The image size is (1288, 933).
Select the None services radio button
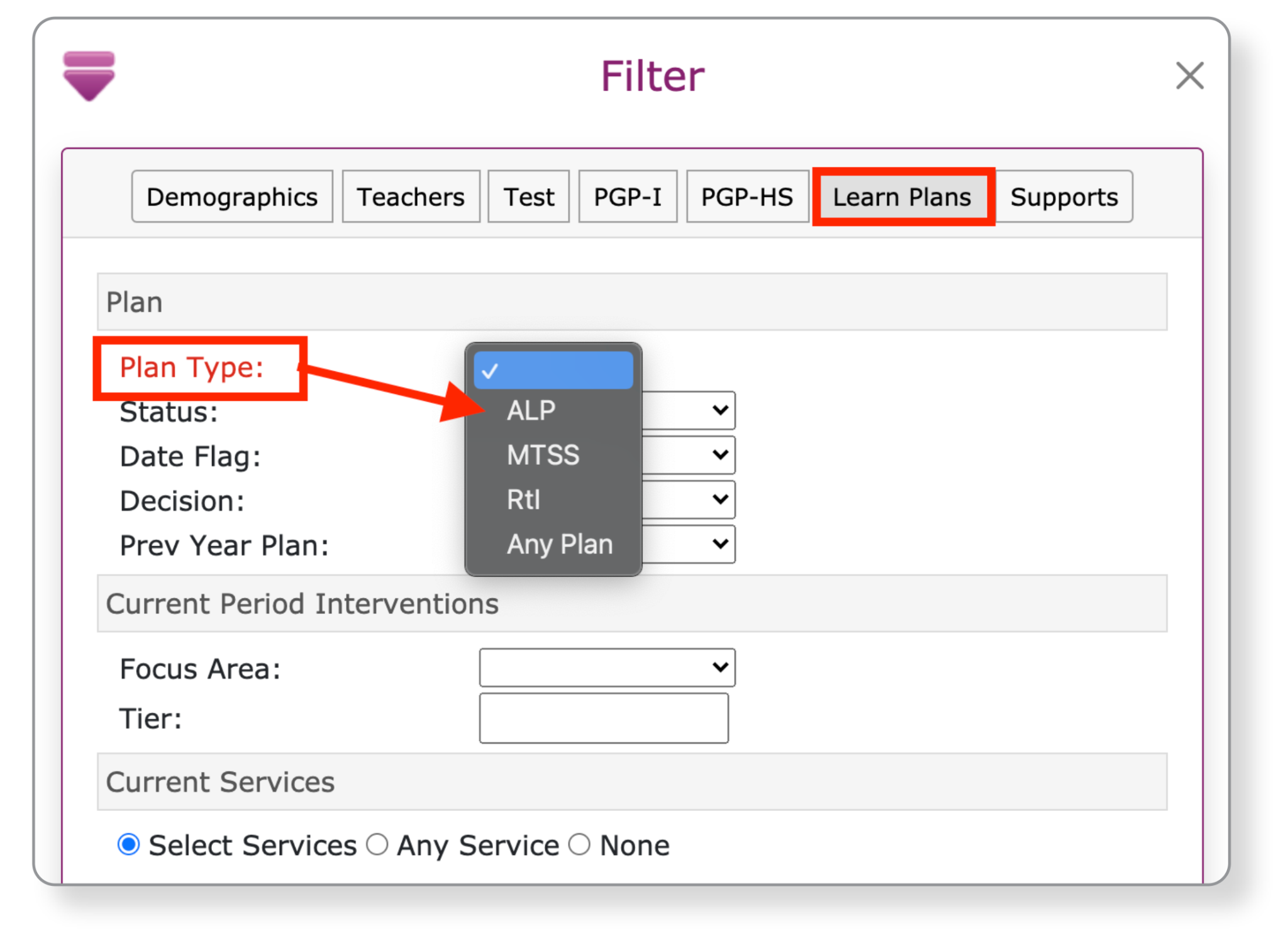(x=579, y=844)
